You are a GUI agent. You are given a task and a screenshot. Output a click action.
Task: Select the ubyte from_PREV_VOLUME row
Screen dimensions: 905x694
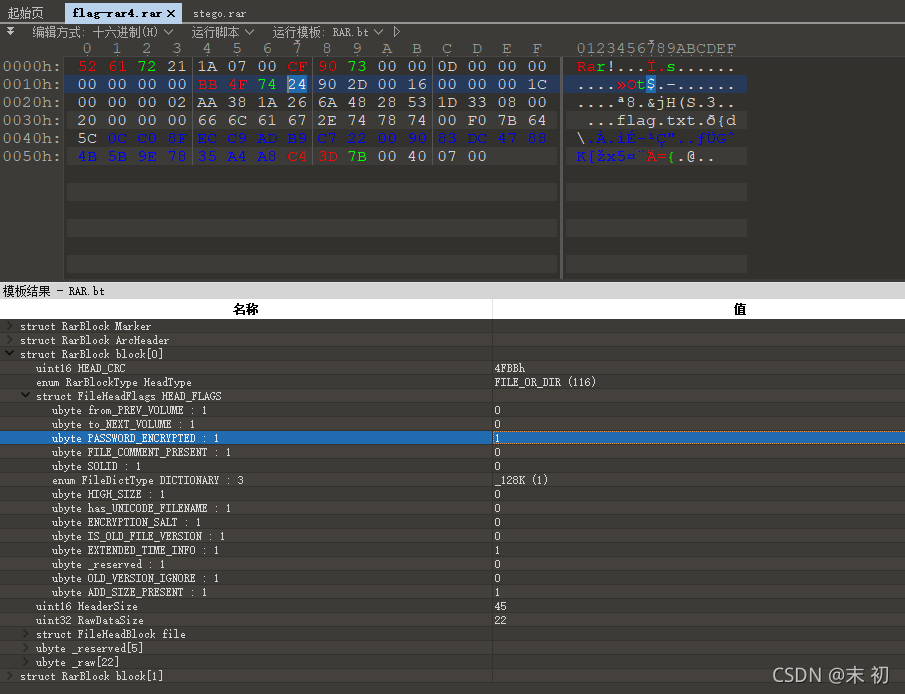click(452, 410)
